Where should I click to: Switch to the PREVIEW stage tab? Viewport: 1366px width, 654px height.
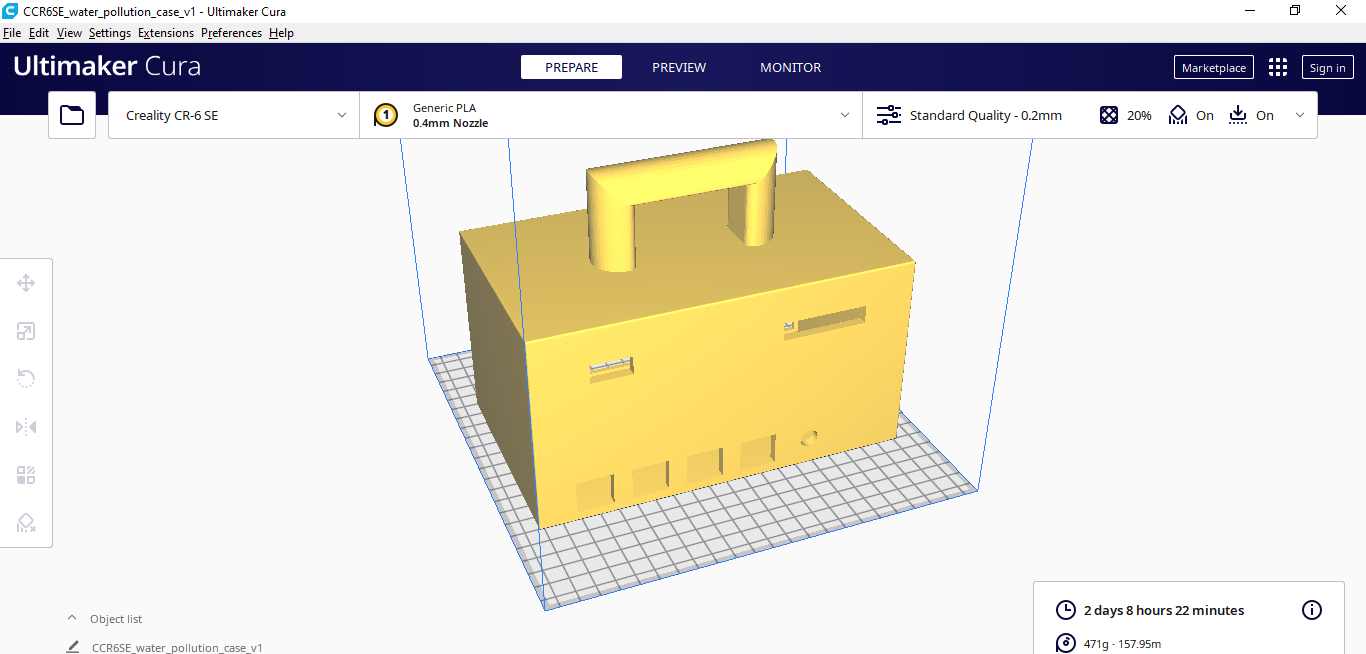click(x=679, y=67)
